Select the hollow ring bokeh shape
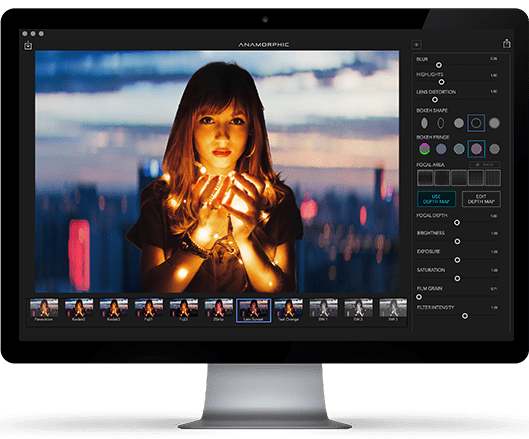Viewport: 529px width, 439px height. click(476, 123)
